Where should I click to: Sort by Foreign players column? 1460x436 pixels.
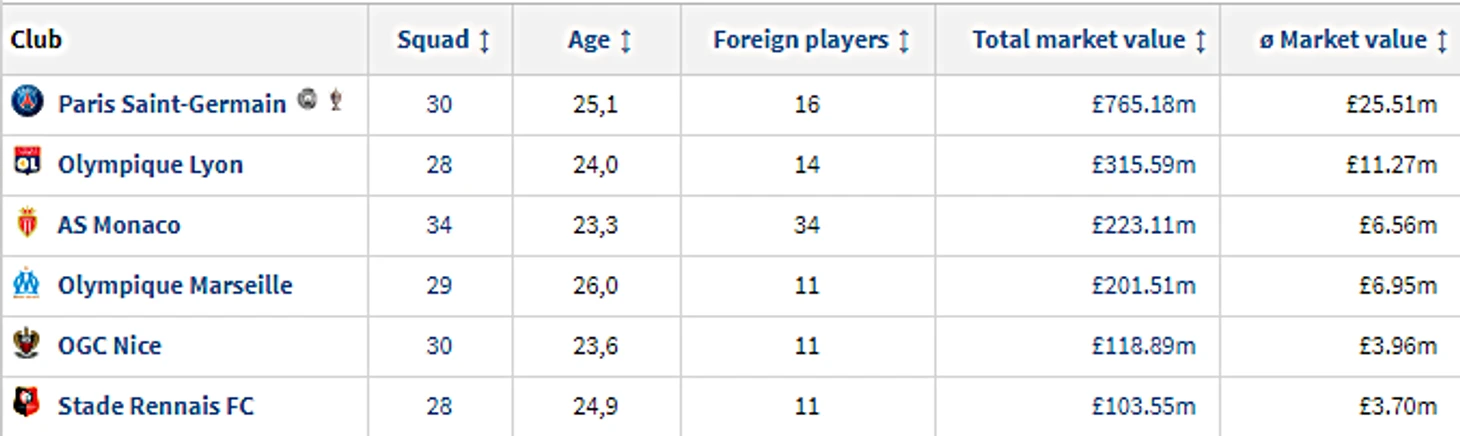pos(811,40)
